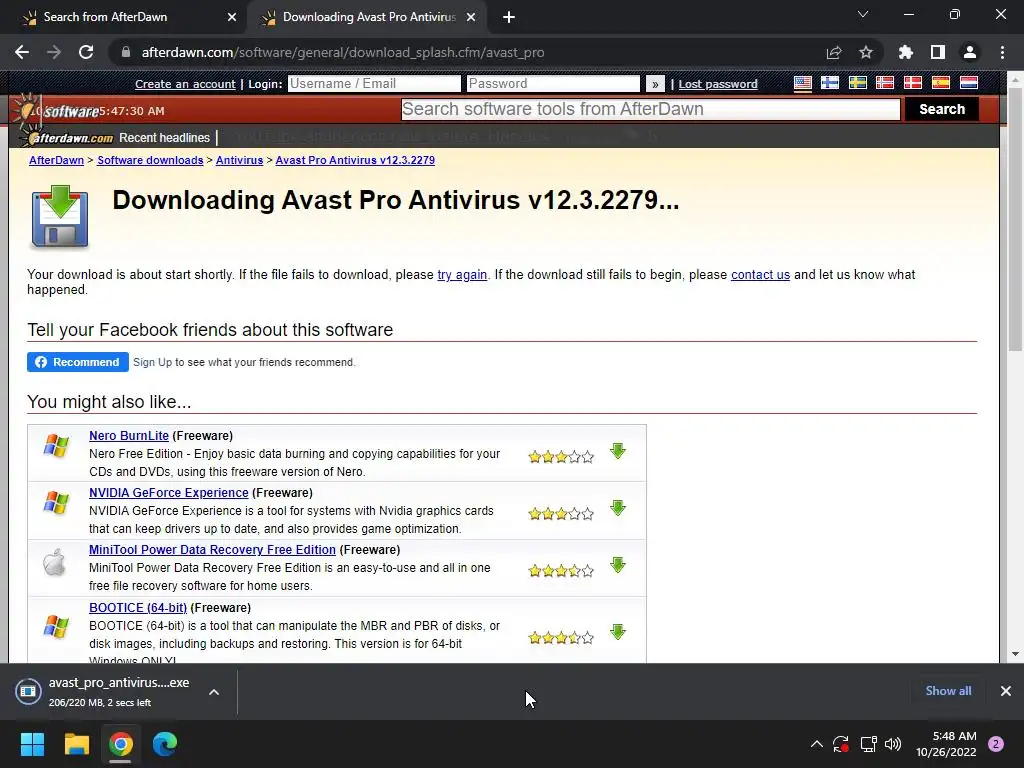This screenshot has height=768, width=1024.
Task: Download NVIDIA GeForce Experience green arrow
Action: [618, 507]
